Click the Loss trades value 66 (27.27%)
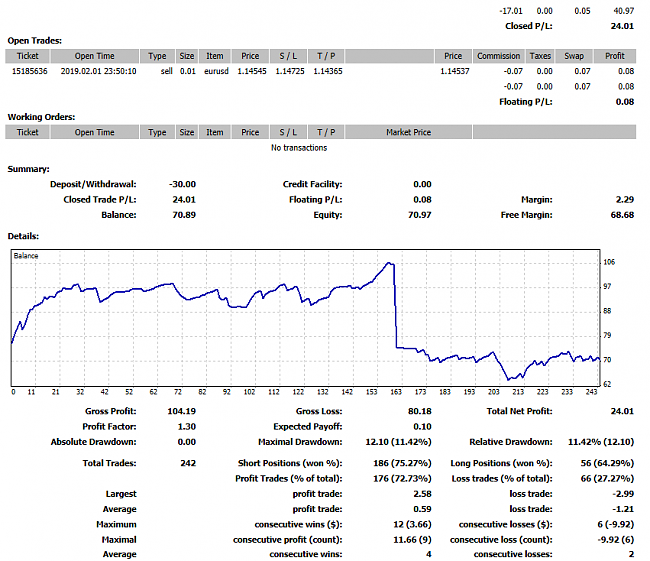 click(607, 478)
